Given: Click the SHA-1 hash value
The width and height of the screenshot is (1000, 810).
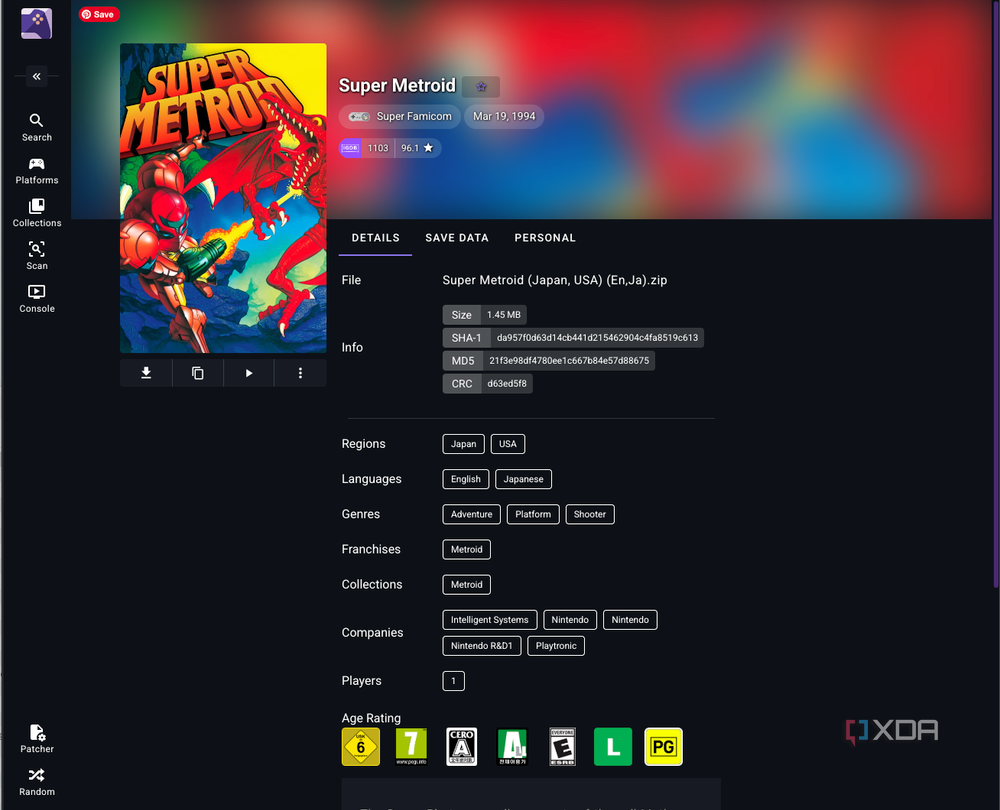Looking at the screenshot, I should click(598, 337).
